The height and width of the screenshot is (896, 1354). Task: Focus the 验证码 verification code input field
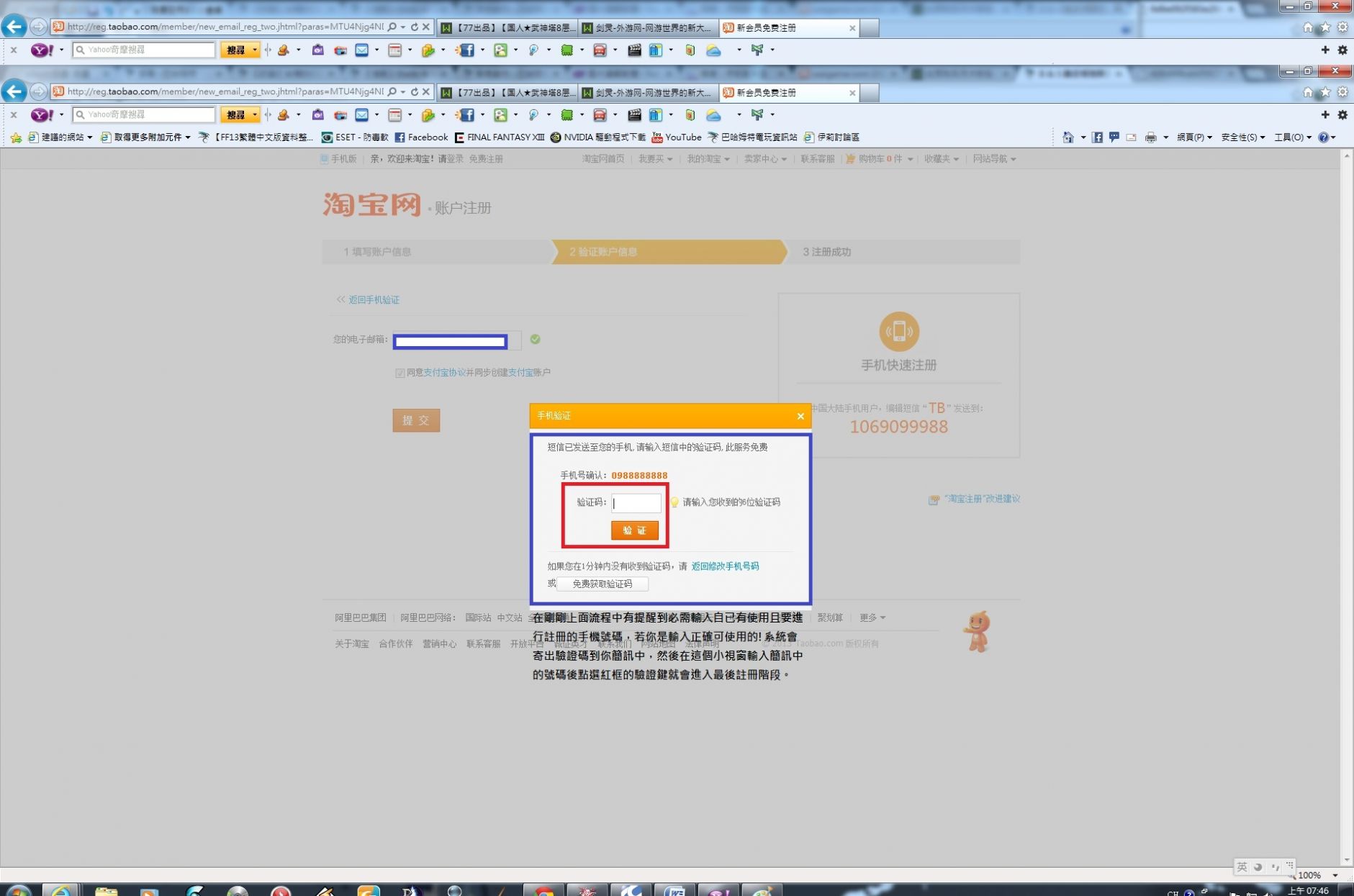pyautogui.click(x=636, y=502)
